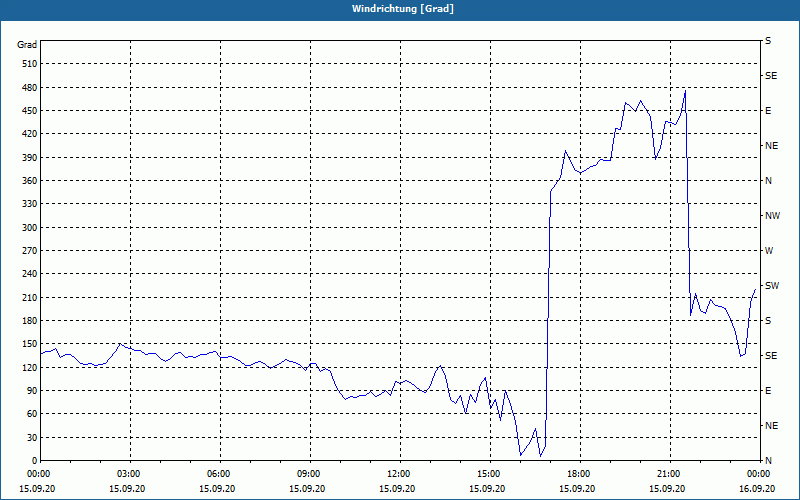Viewport: 800px width, 500px height.
Task: Select the 270 left axis value
Action: click(x=30, y=251)
